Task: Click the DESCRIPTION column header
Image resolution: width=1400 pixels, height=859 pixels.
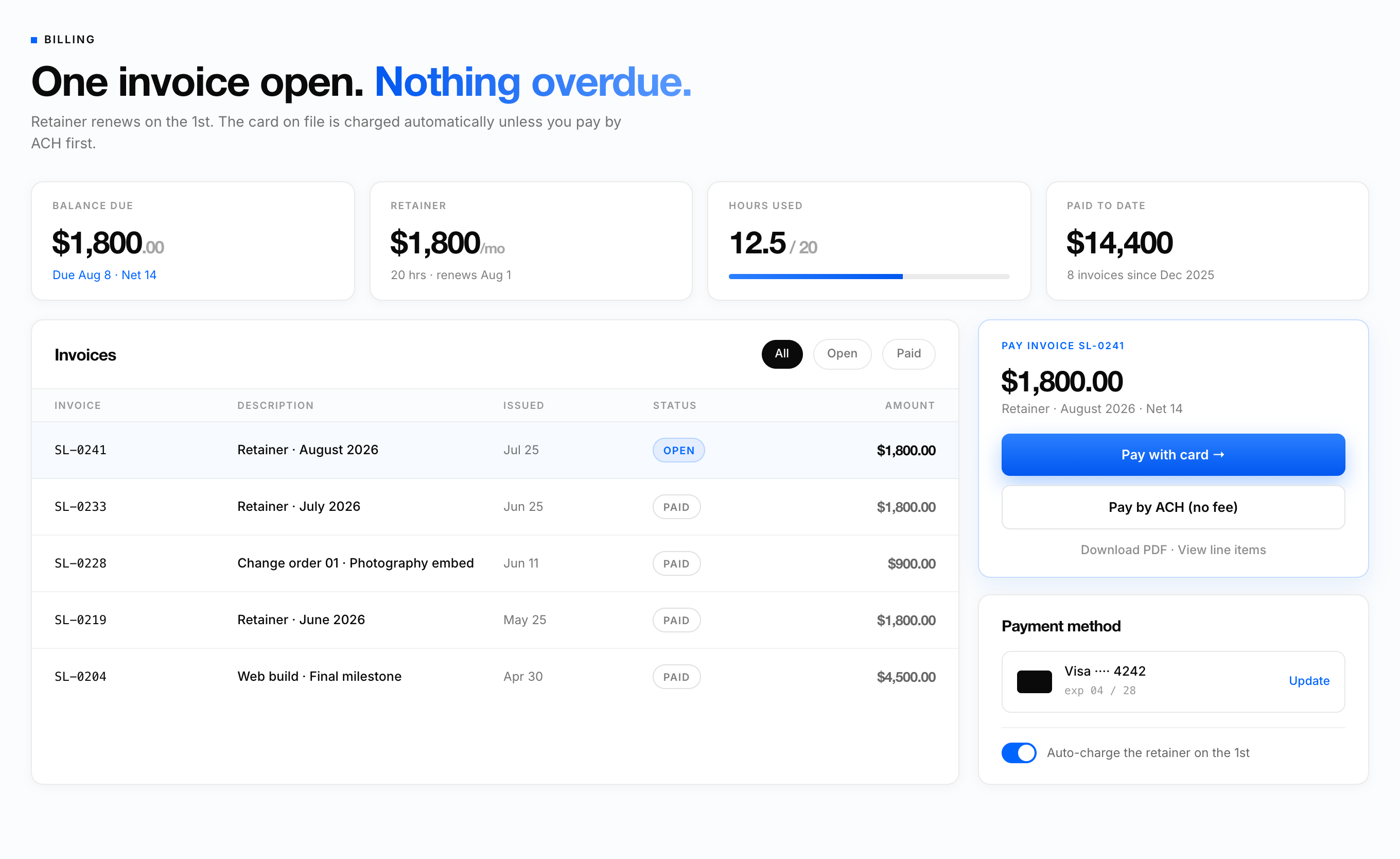Action: (x=275, y=405)
